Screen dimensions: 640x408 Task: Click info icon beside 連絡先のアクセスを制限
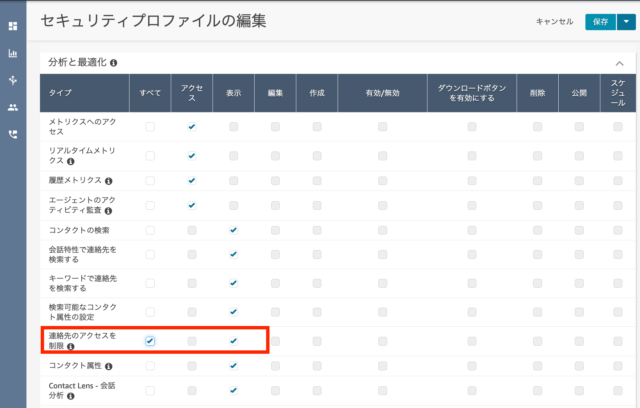pyautogui.click(x=71, y=346)
